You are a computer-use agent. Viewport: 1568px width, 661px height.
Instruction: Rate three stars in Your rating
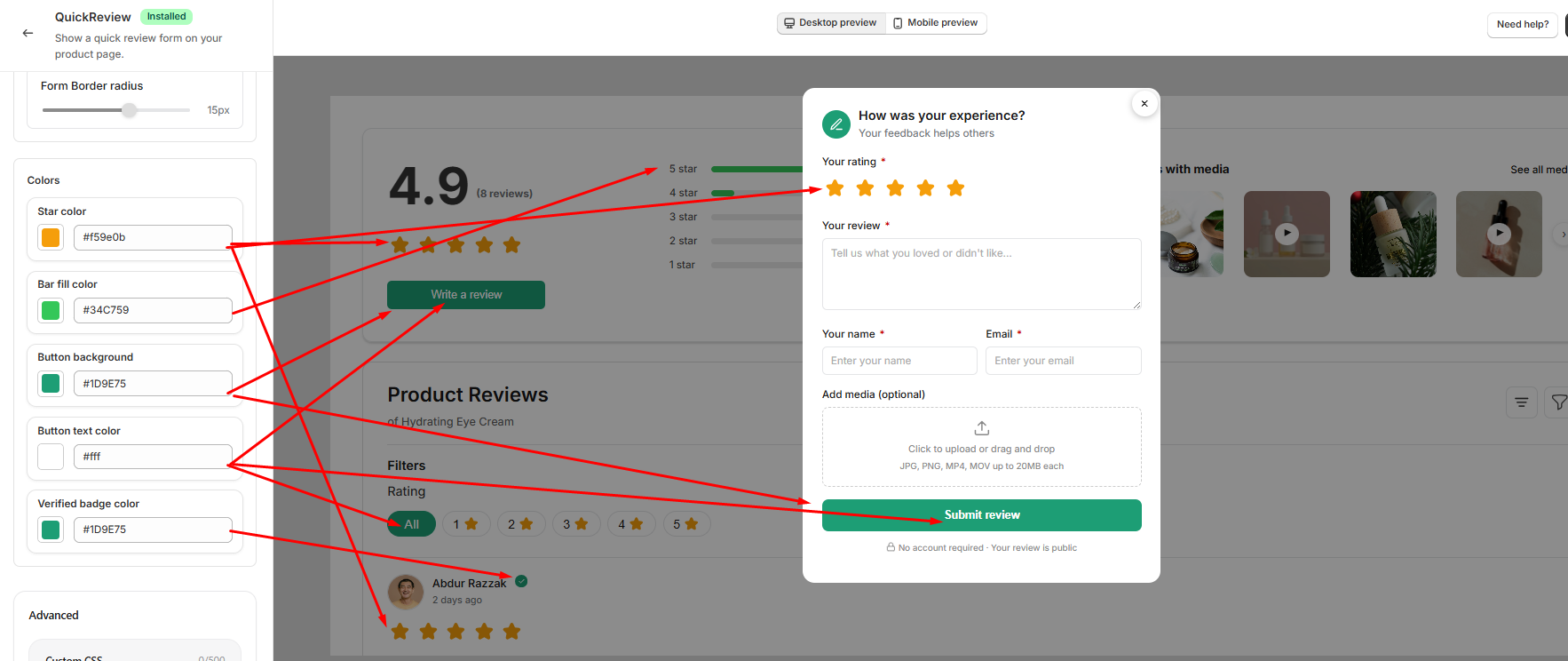coord(895,187)
